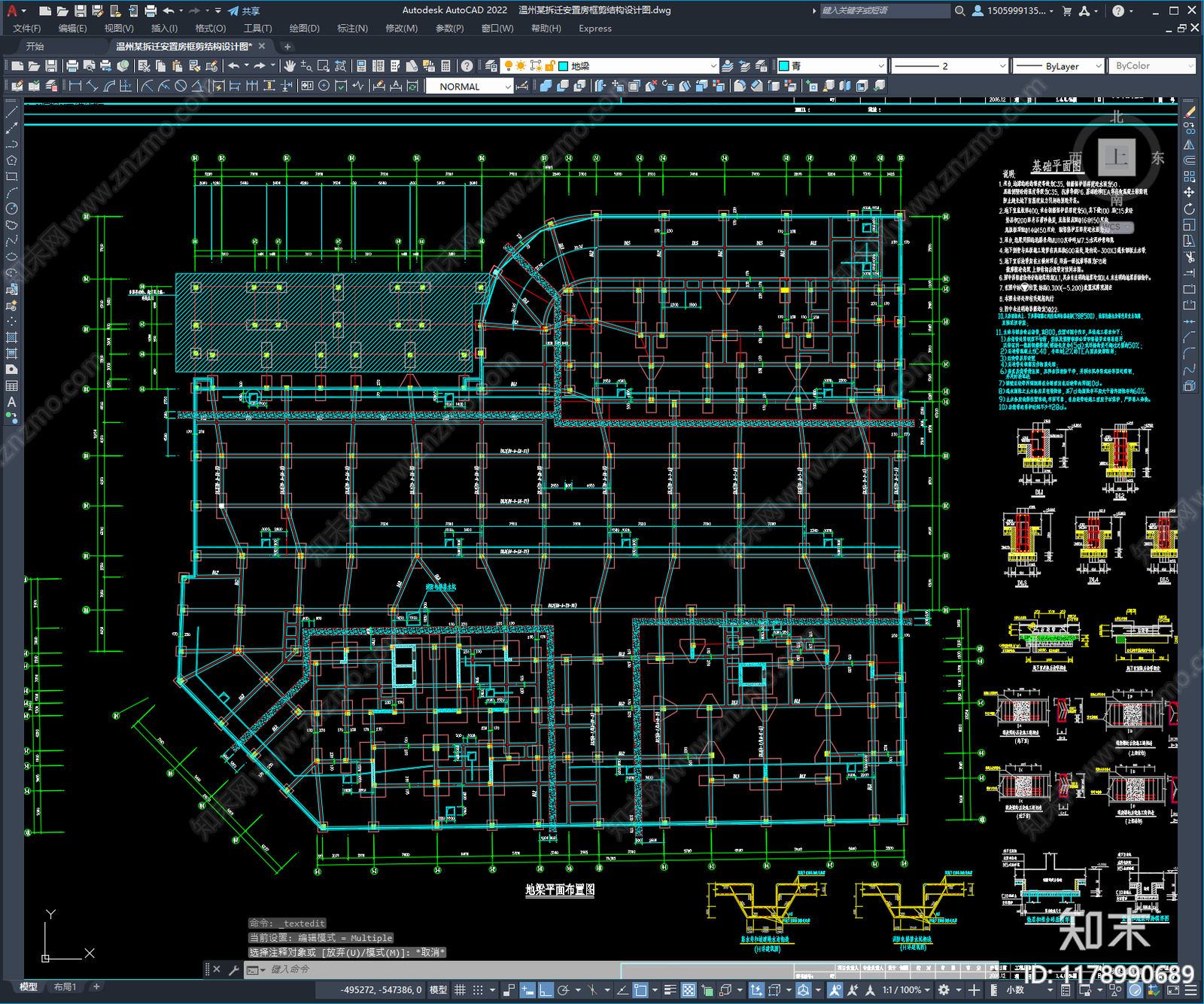Click the Match Properties brush icon
1204x1004 pixels.
(212, 66)
